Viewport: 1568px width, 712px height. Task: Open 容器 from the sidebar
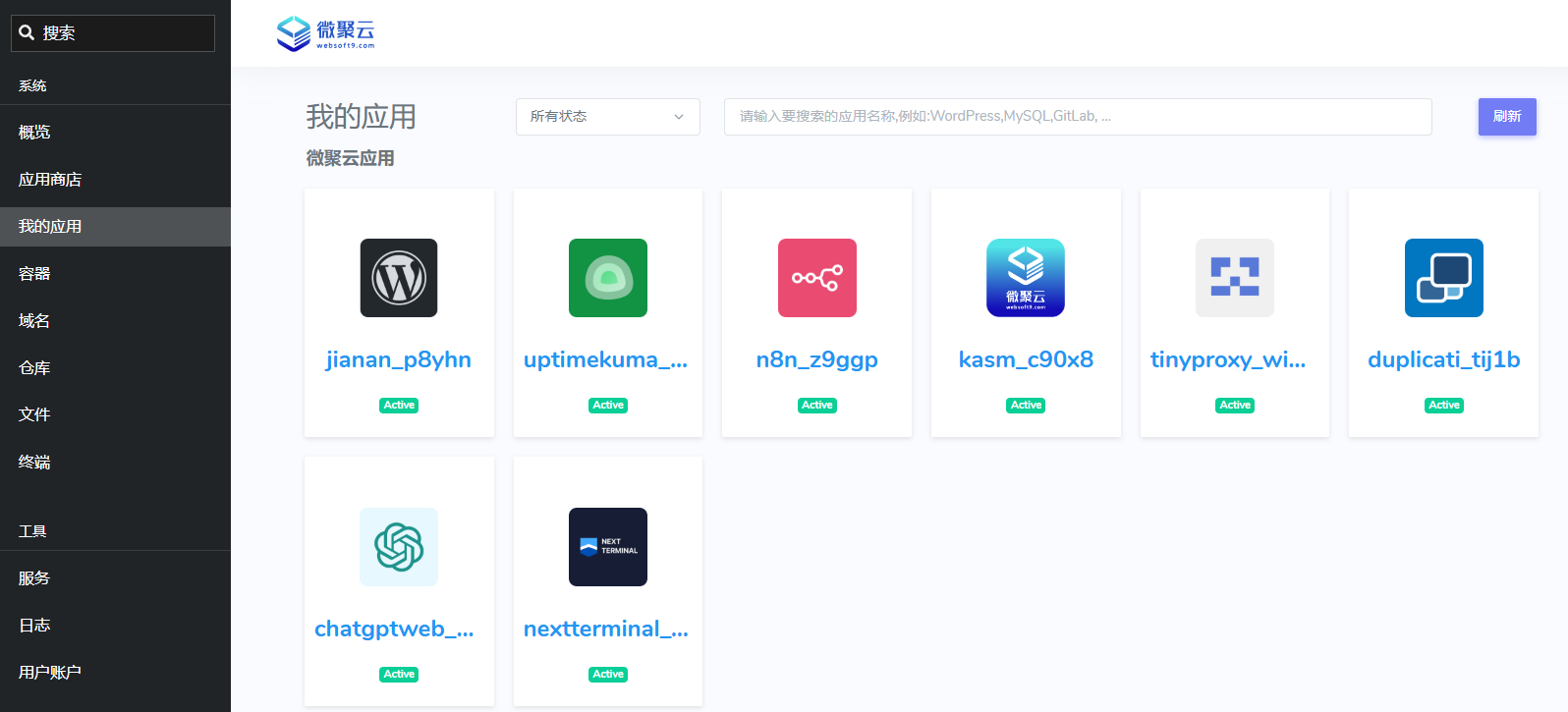34,274
